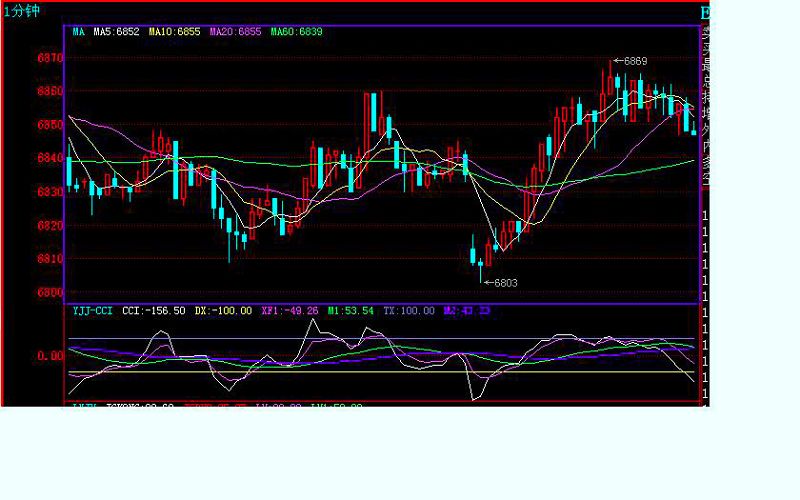
Task: Click the 6850 price axis label
Action: [50, 124]
